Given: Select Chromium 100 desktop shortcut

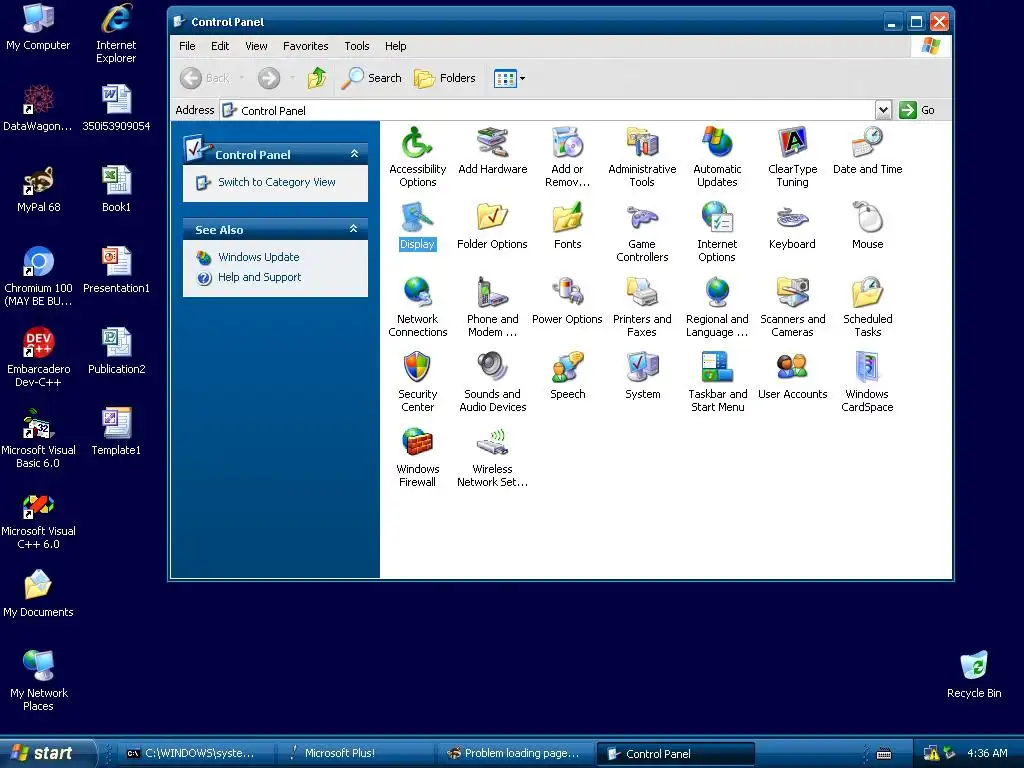Looking at the screenshot, I should tap(38, 277).
